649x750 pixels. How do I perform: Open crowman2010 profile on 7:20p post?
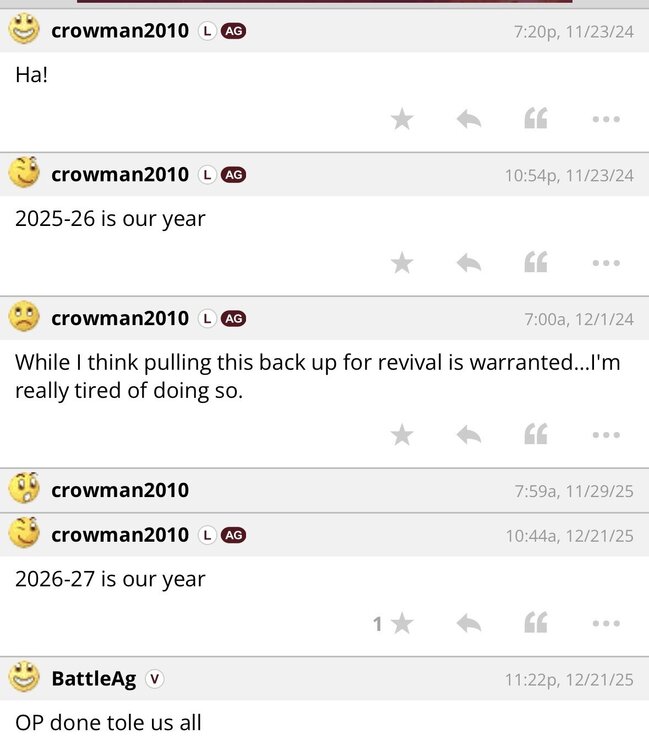[x=120, y=31]
